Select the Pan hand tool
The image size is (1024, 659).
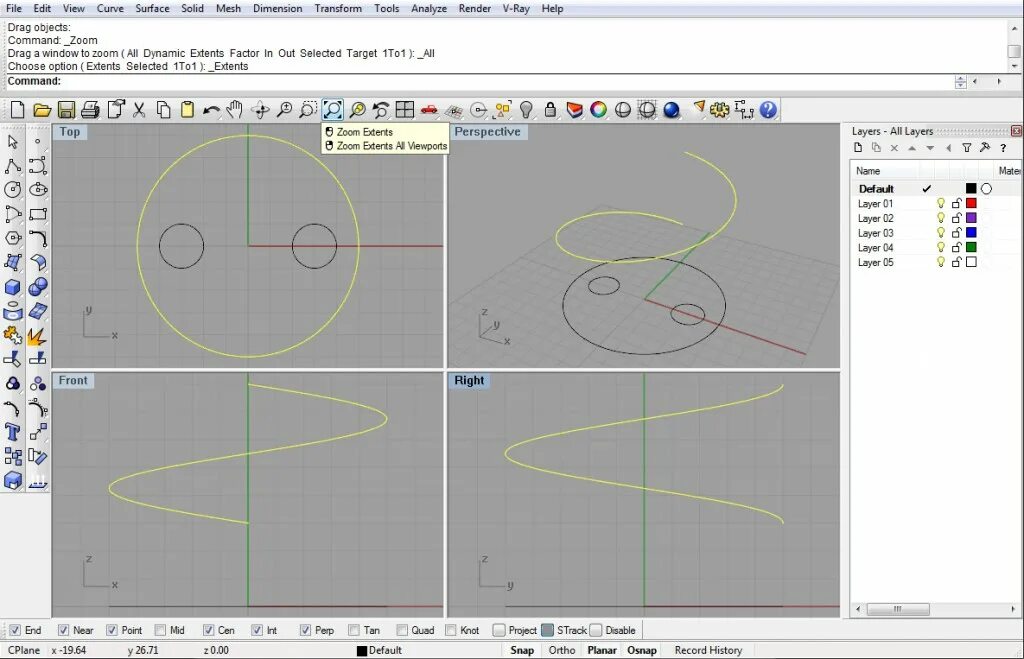coord(234,110)
